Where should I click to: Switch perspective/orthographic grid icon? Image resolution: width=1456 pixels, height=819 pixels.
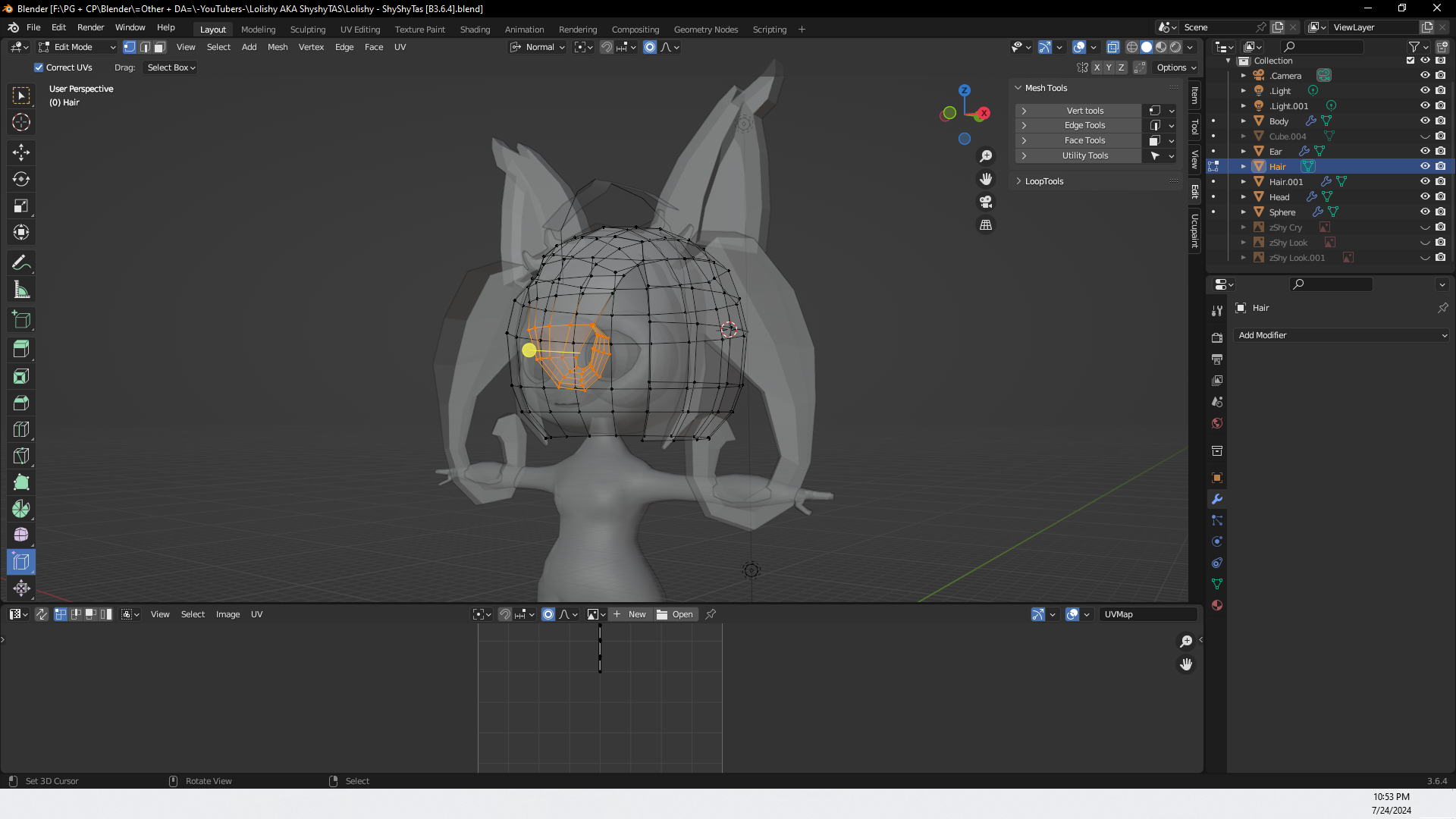(986, 224)
